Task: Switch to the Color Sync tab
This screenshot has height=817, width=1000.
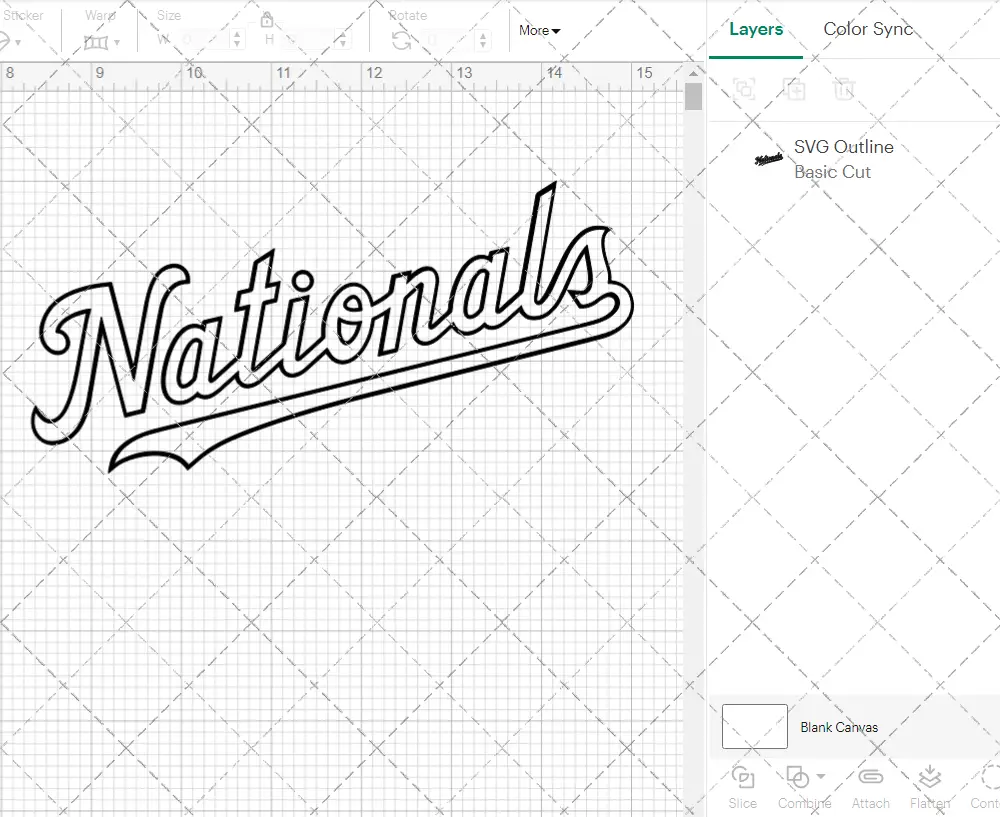Action: 868,29
